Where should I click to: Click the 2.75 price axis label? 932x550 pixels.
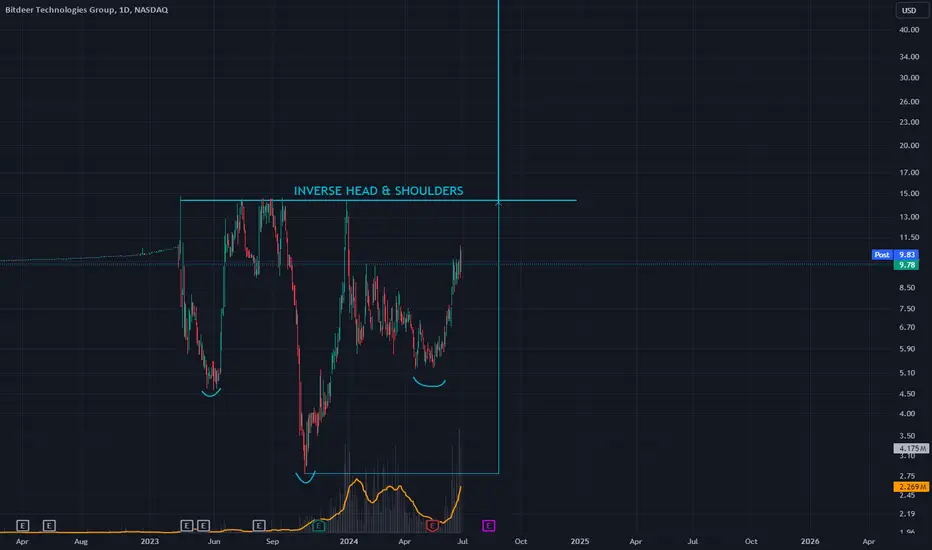[907, 476]
